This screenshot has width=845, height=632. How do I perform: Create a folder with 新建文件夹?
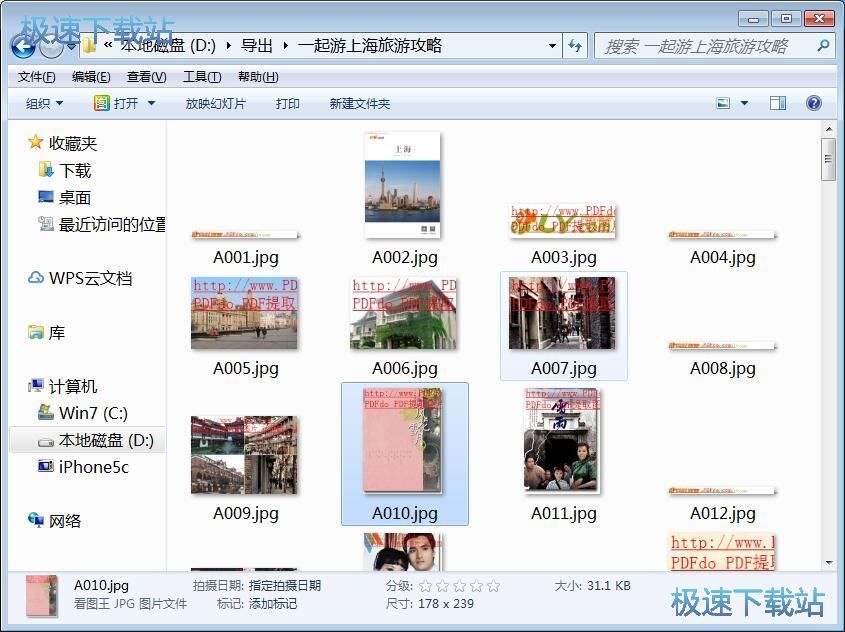359,103
